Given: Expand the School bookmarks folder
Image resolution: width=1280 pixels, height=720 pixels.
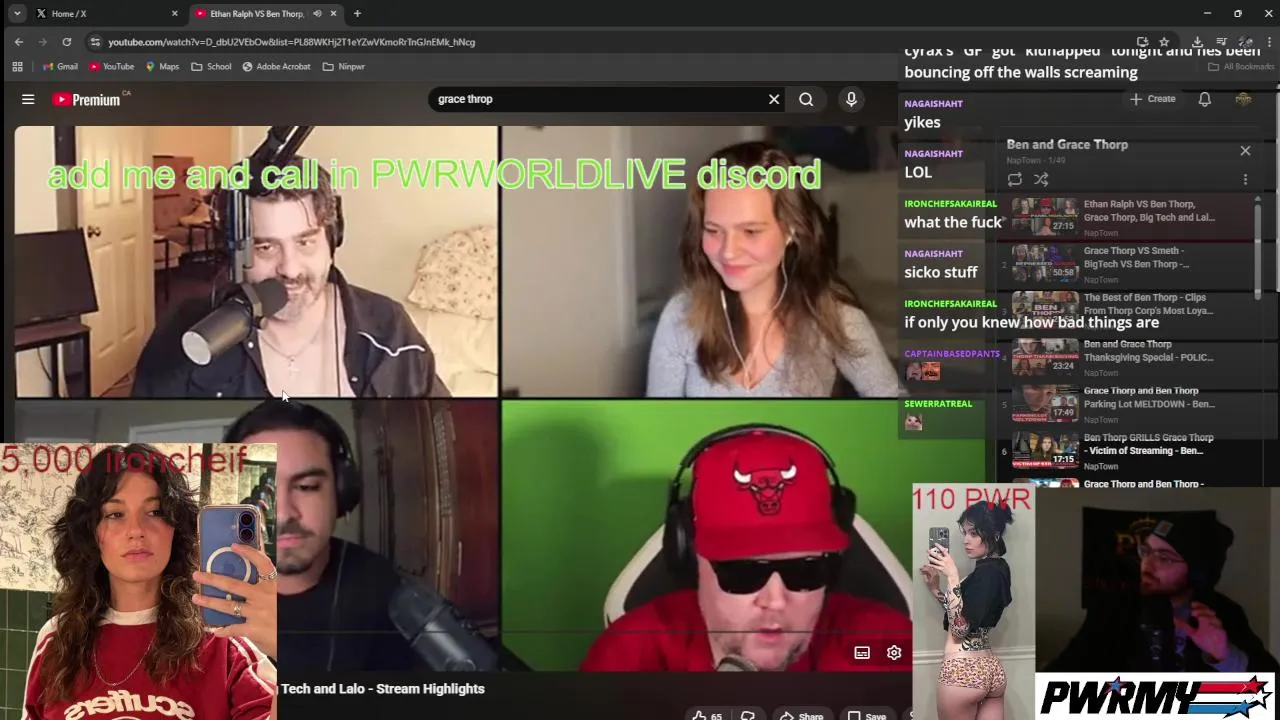Looking at the screenshot, I should [211, 66].
